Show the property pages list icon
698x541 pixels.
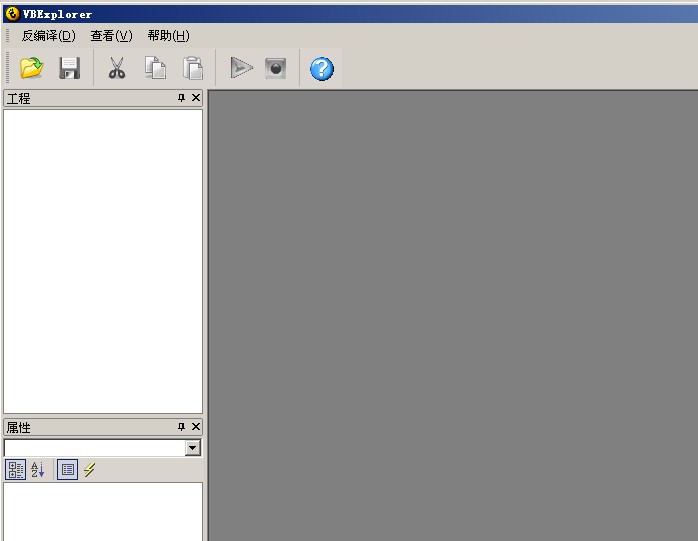click(x=68, y=470)
